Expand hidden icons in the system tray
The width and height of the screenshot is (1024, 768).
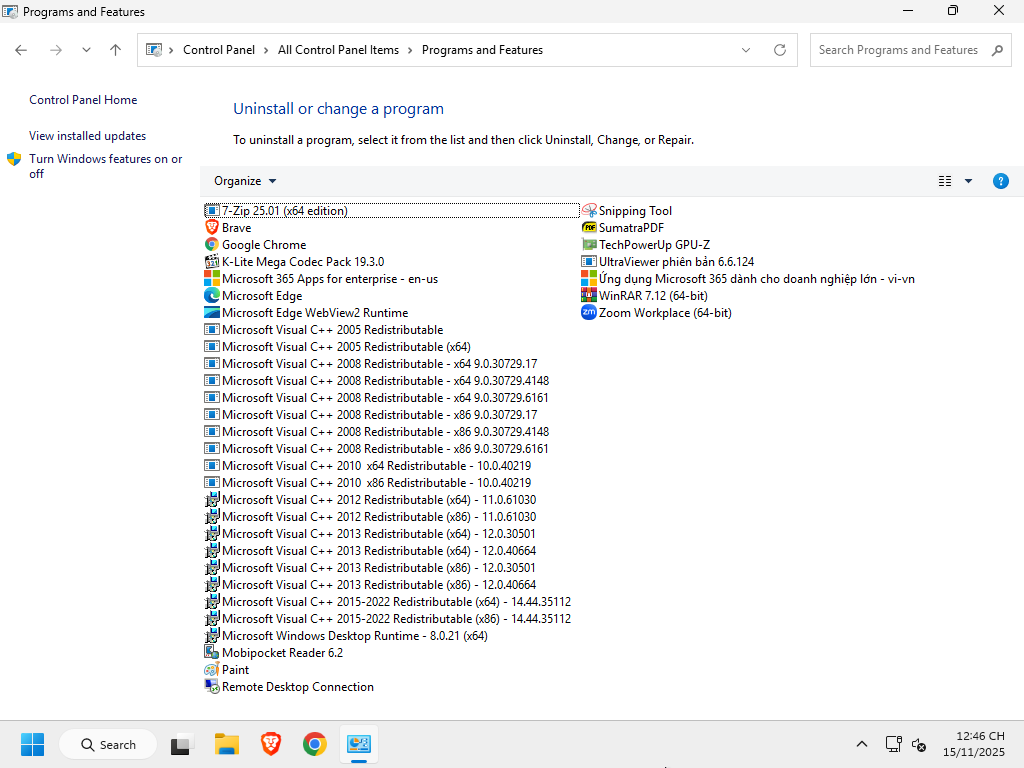click(x=862, y=744)
